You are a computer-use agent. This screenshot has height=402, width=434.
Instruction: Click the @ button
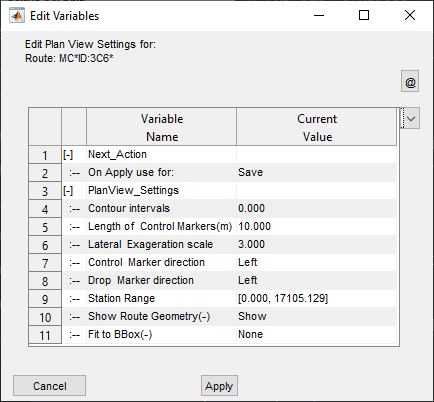pos(410,81)
